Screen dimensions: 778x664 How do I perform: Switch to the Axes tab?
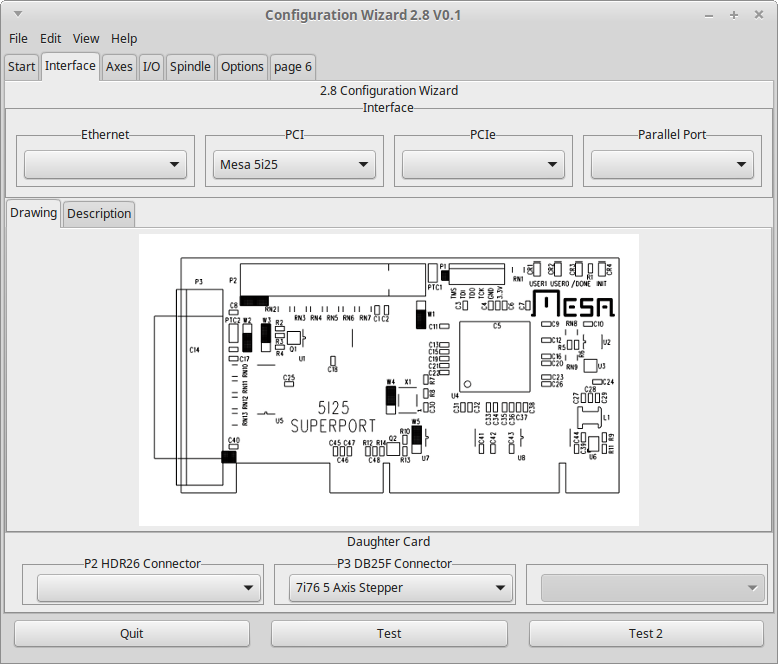pyautogui.click(x=119, y=66)
